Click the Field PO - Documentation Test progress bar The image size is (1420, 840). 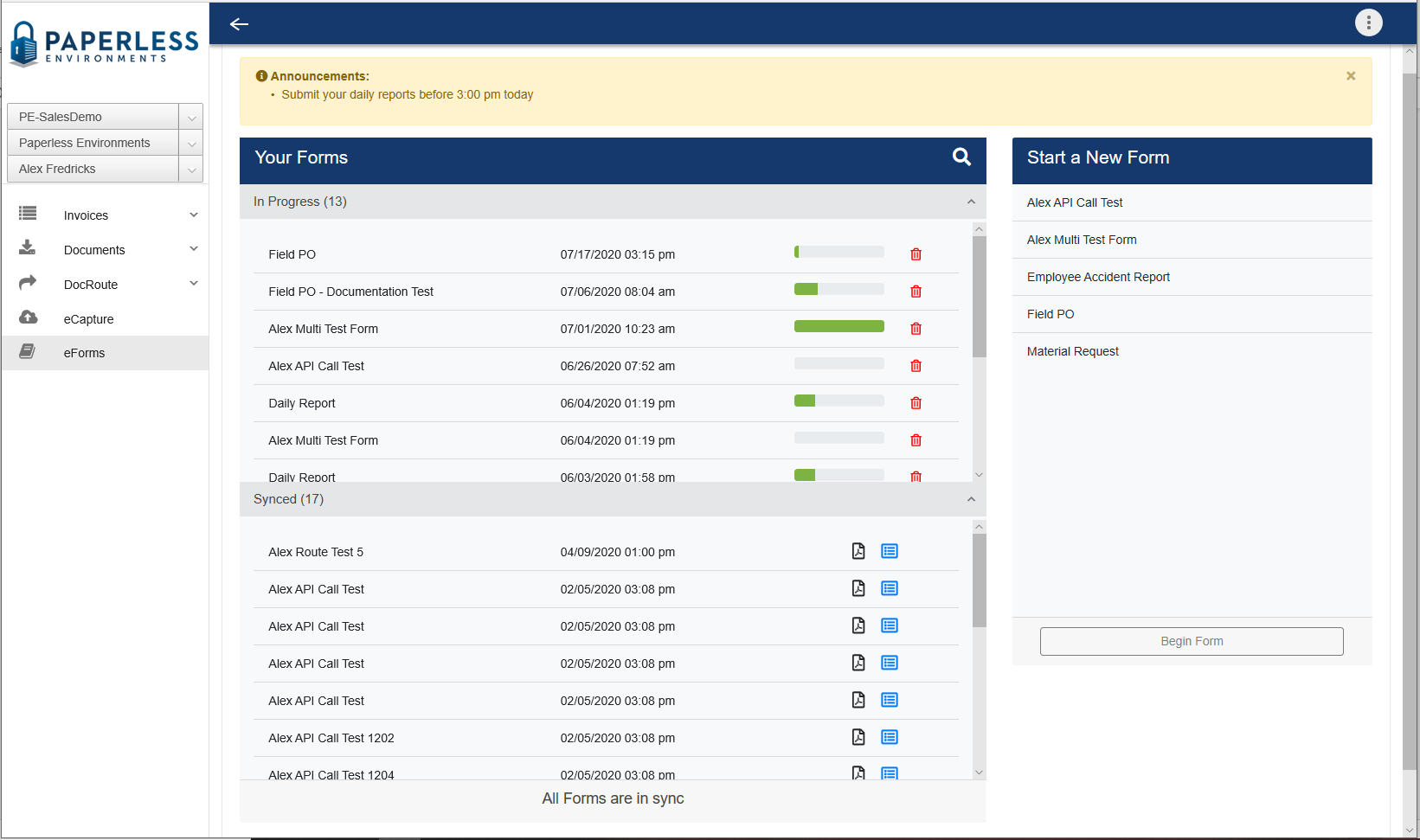click(x=839, y=289)
